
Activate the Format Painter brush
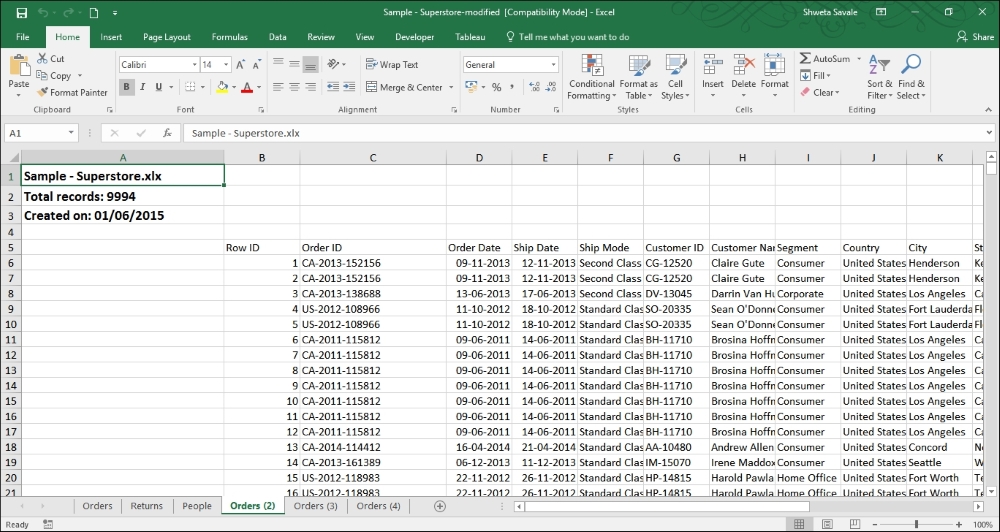click(43, 92)
